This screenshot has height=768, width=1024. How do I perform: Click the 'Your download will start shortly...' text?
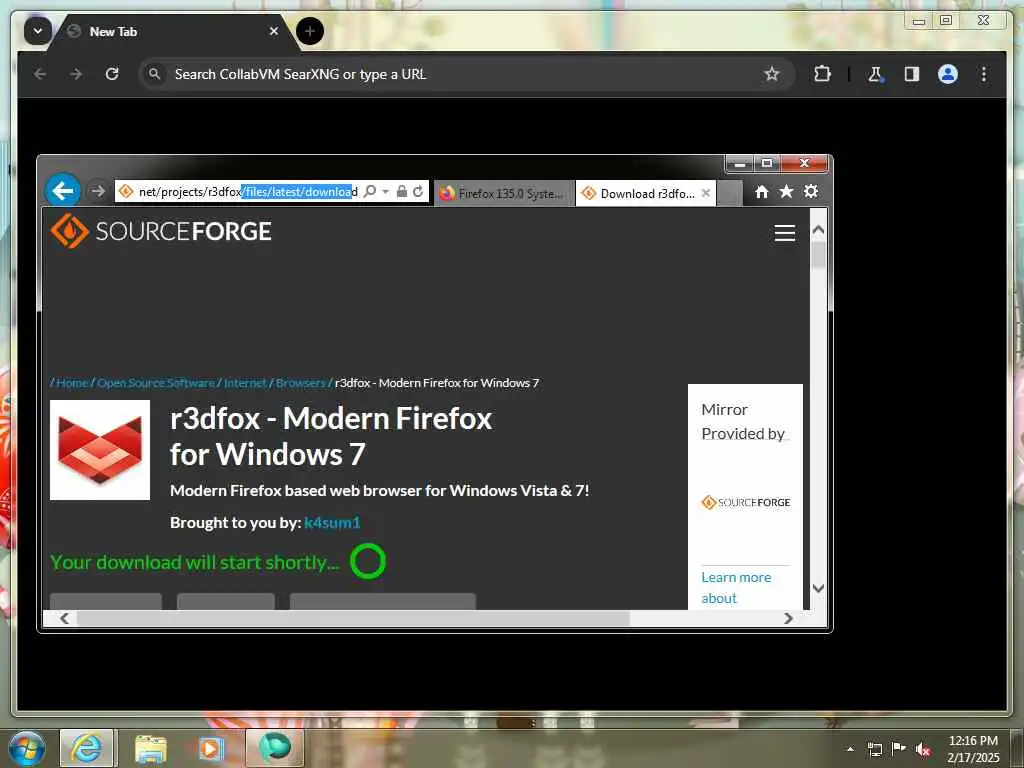click(195, 562)
